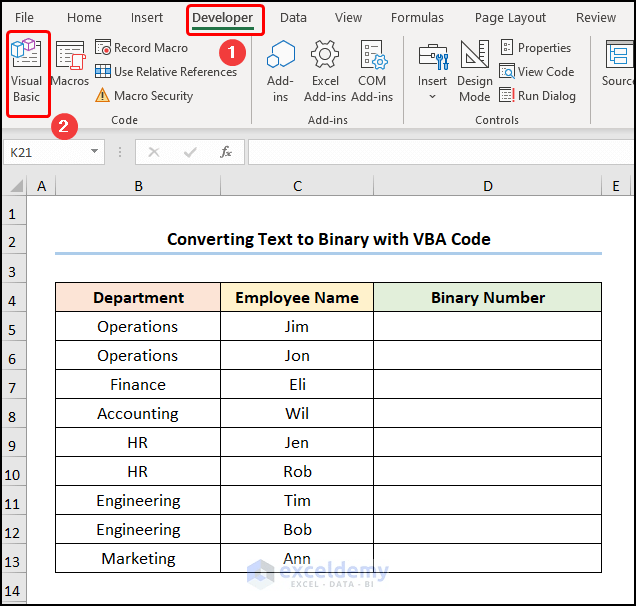
Task: Click the Select All corner triangle
Action: [15, 186]
